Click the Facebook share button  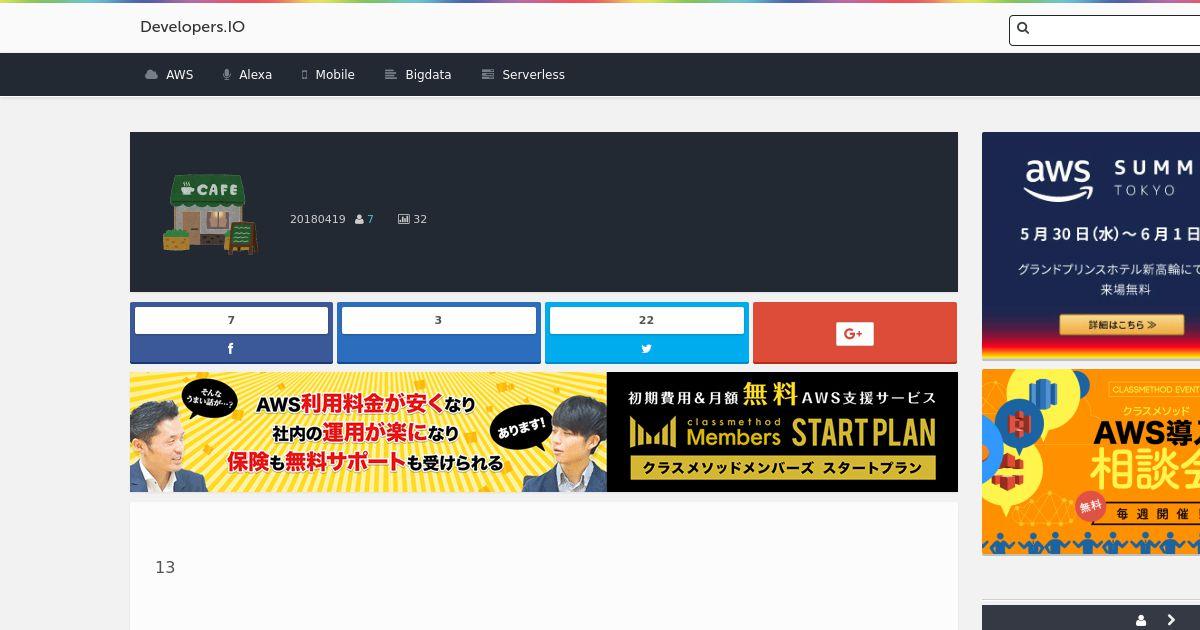point(231,349)
